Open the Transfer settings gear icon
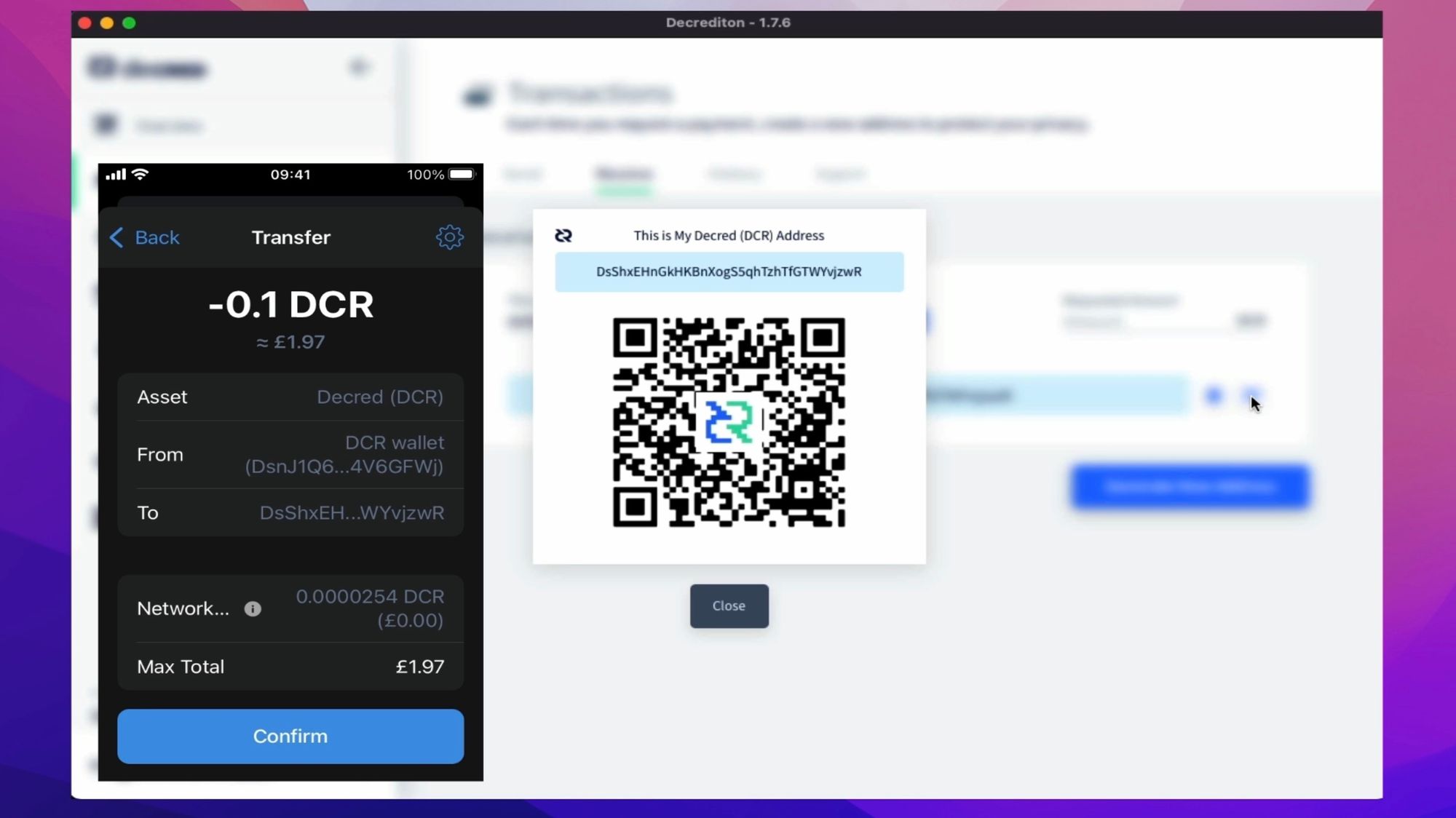This screenshot has width=1456, height=818. click(449, 237)
